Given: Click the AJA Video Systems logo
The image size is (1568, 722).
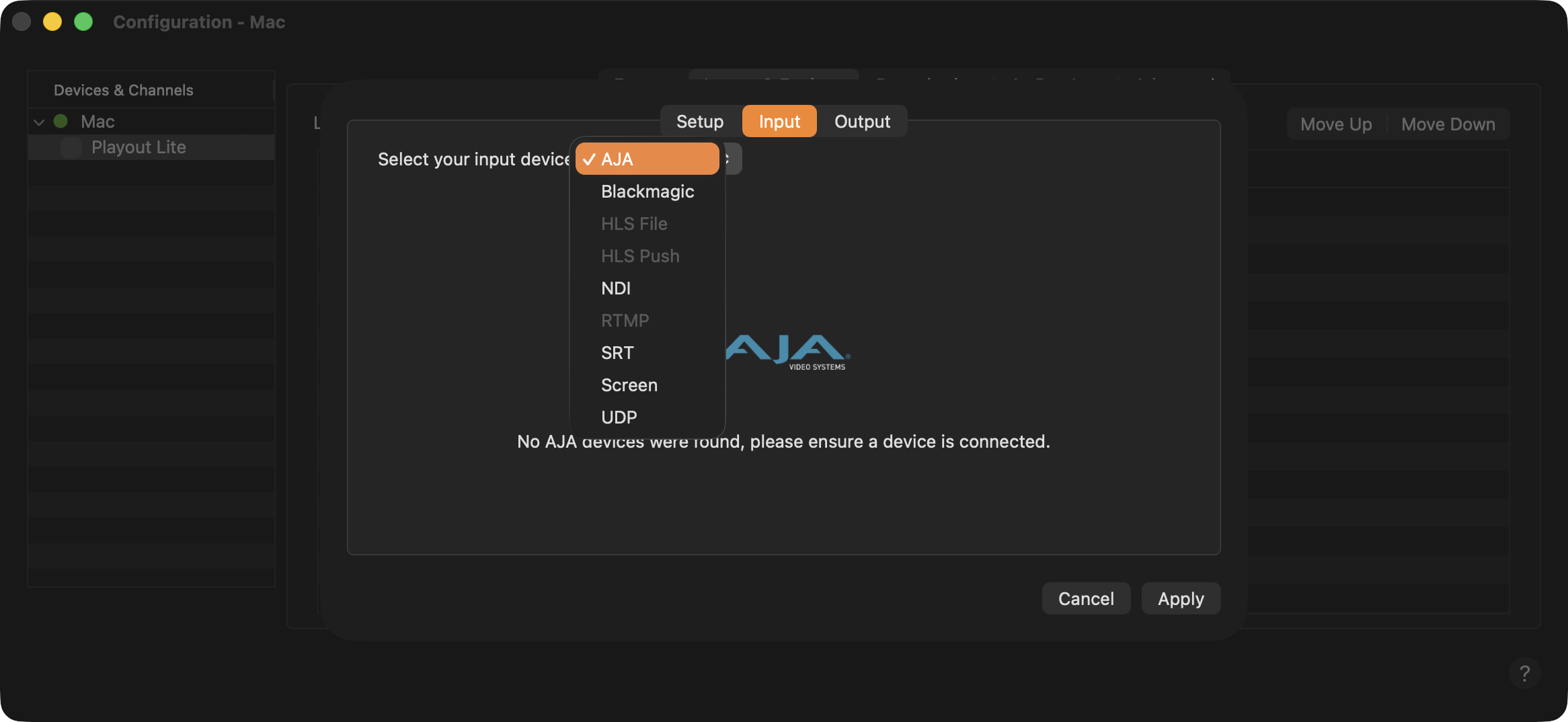Looking at the screenshot, I should (x=788, y=352).
